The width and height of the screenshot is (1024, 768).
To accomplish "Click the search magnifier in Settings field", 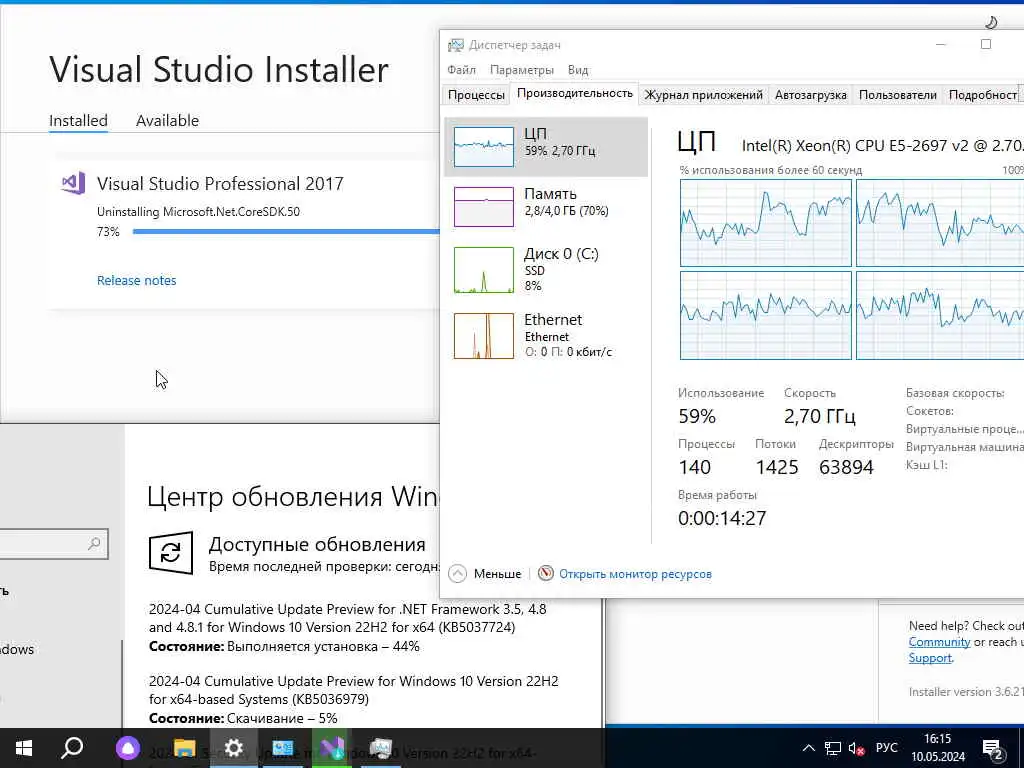I will [x=94, y=543].
